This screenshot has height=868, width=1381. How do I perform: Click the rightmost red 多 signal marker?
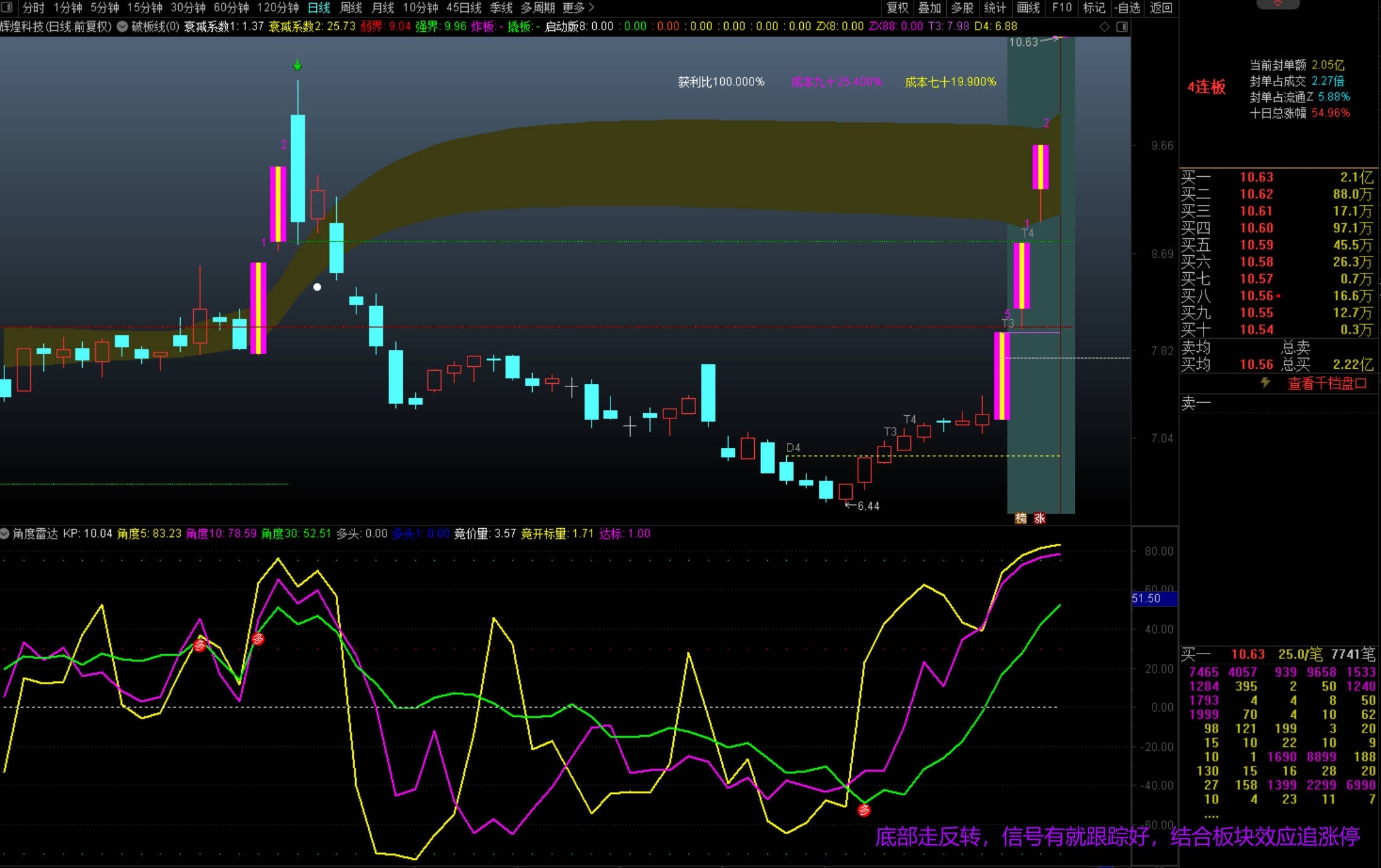(864, 810)
